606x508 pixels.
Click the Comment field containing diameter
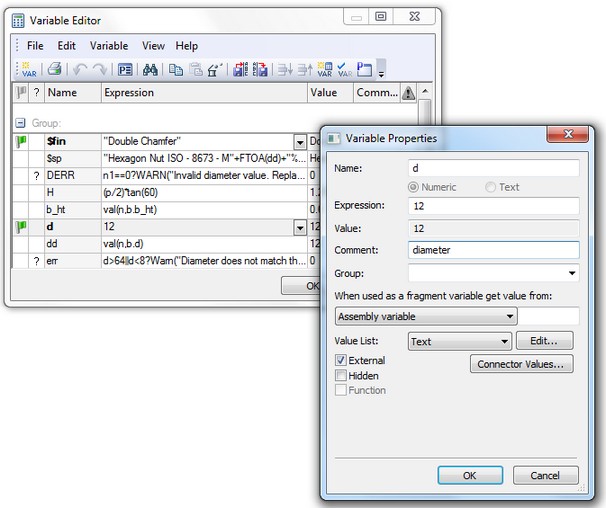494,250
